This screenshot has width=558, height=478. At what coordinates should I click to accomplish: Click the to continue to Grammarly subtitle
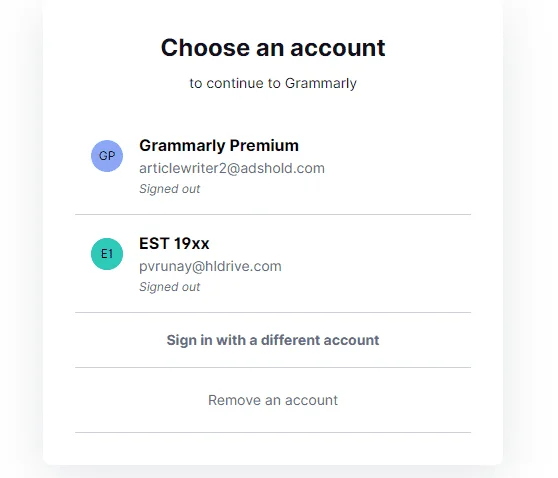273,83
